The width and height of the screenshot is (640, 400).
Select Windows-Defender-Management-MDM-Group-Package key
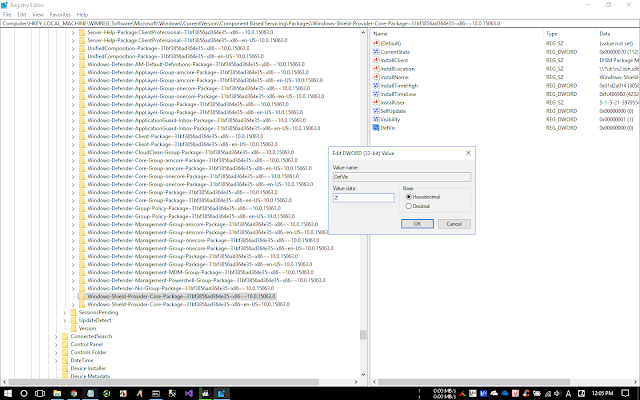[x=200, y=273]
